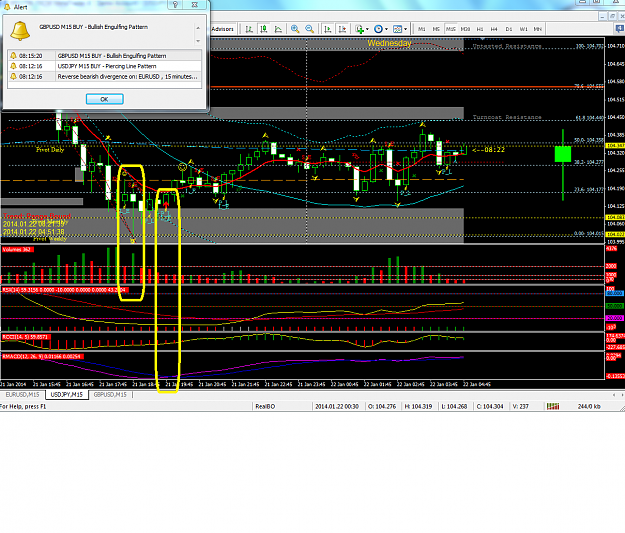
Task: Click the RealBO profile in status bar
Action: tap(265, 407)
